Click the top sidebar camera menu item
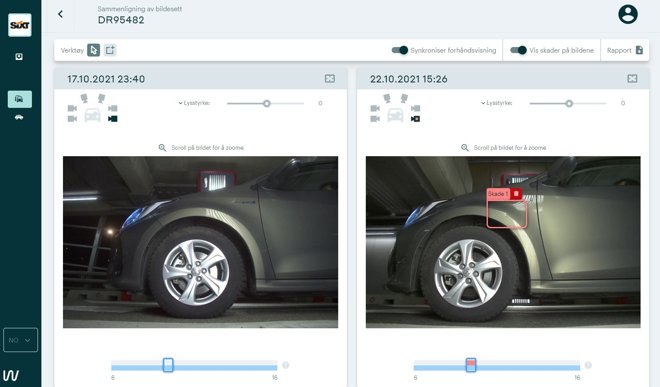 pos(19,56)
